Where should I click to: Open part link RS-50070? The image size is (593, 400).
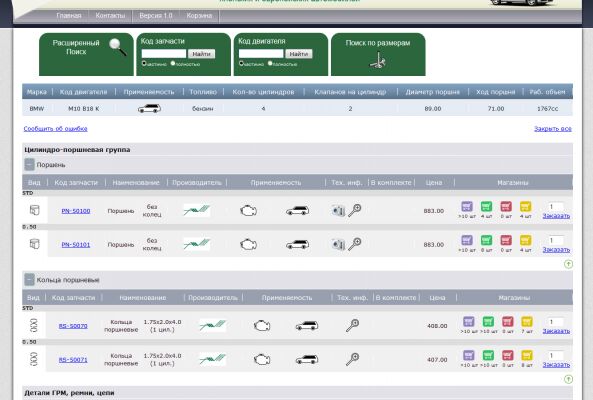[x=73, y=326]
